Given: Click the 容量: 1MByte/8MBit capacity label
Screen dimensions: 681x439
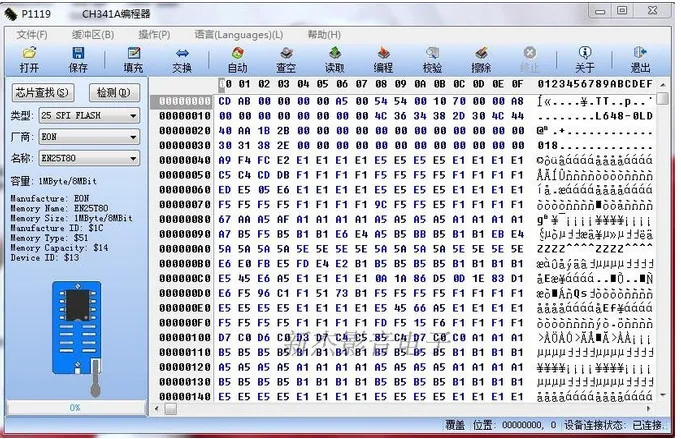Looking at the screenshot, I should (53, 181).
